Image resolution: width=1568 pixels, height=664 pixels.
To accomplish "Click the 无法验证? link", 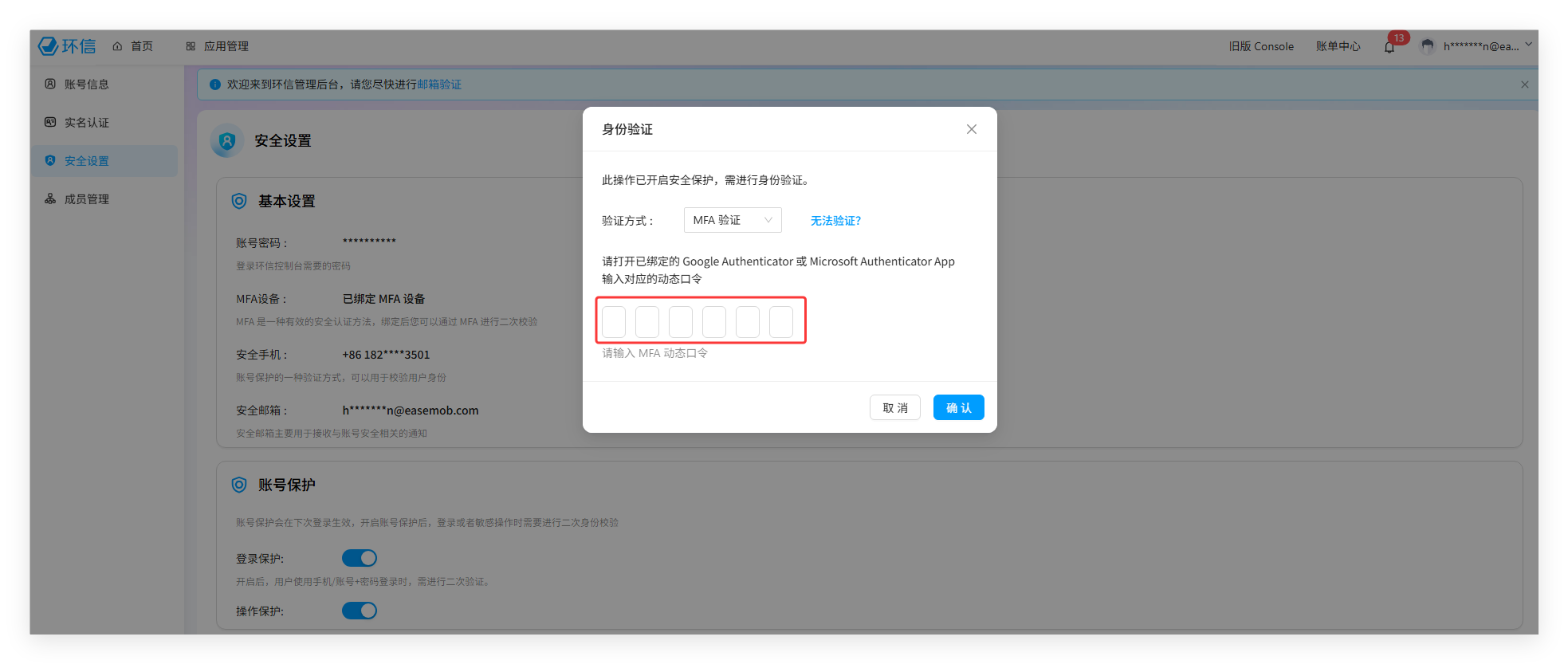I will (835, 221).
